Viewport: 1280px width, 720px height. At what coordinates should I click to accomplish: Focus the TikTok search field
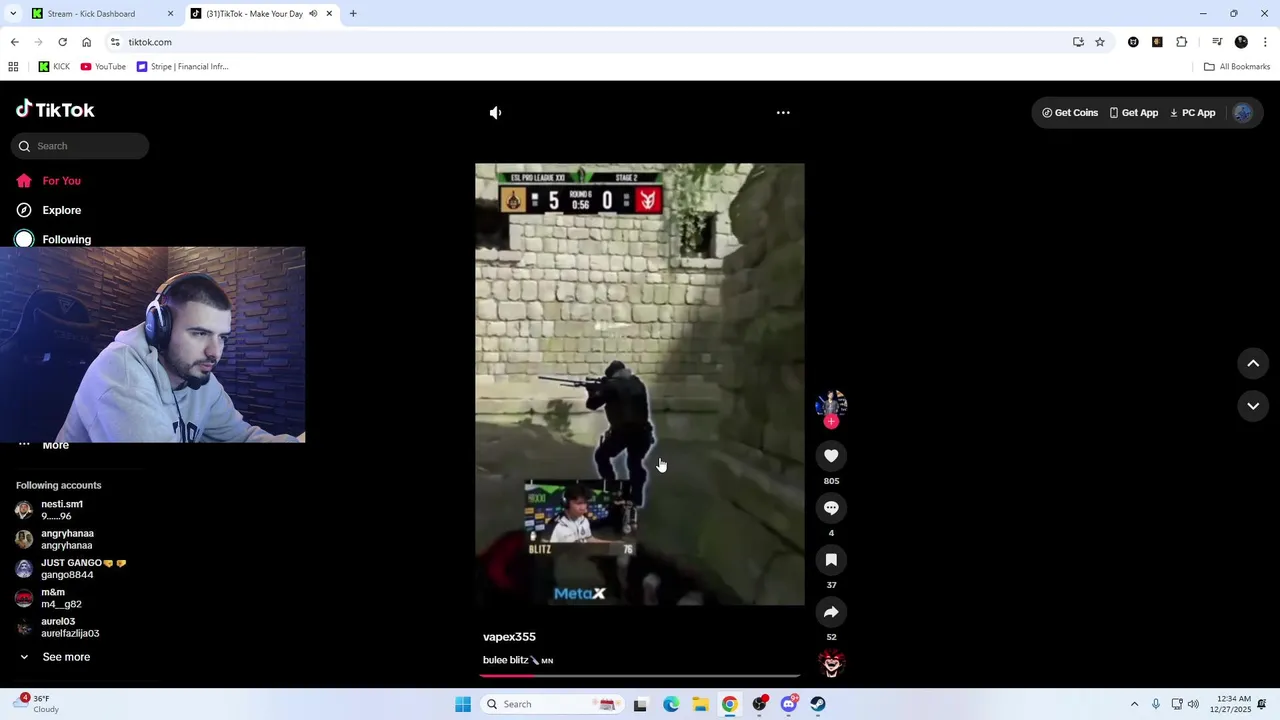[x=80, y=146]
